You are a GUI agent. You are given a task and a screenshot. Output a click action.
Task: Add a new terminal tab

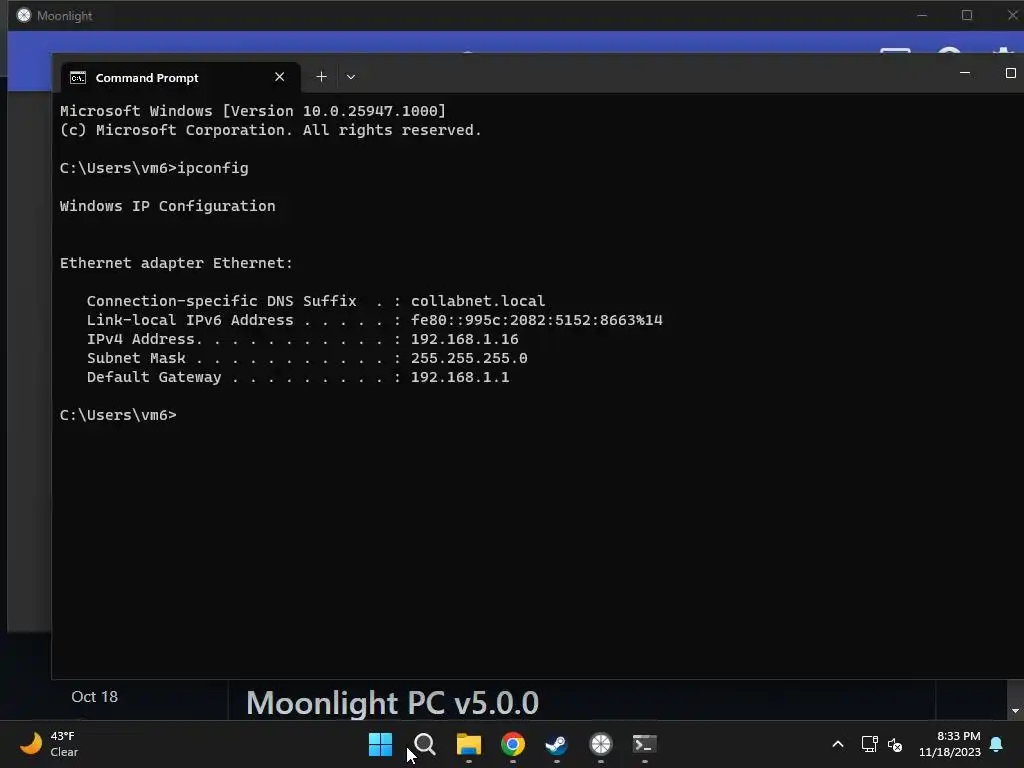click(x=321, y=77)
